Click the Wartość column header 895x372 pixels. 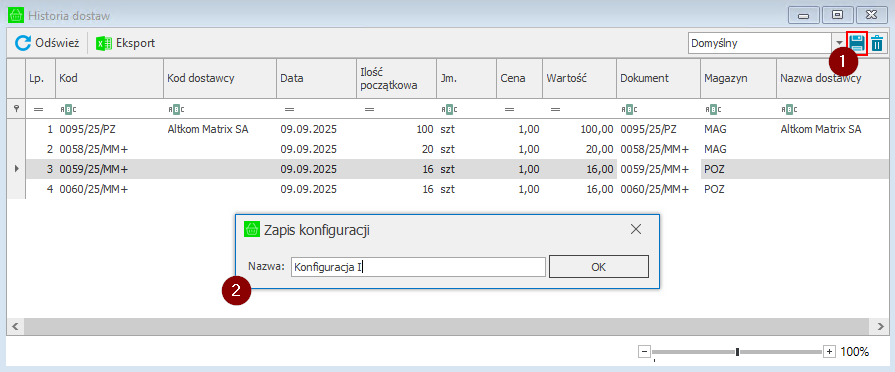[x=579, y=78]
